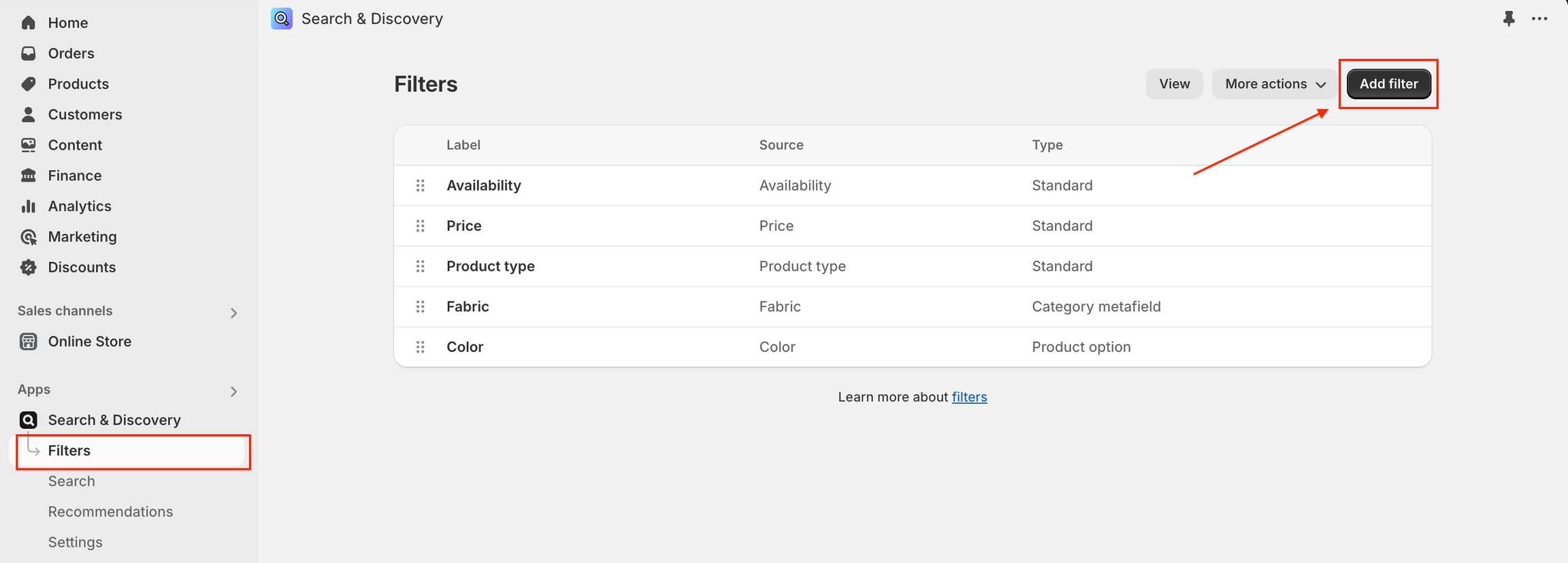Click the Price row drag handle
Viewport: 1568px width, 563px height.
[421, 226]
